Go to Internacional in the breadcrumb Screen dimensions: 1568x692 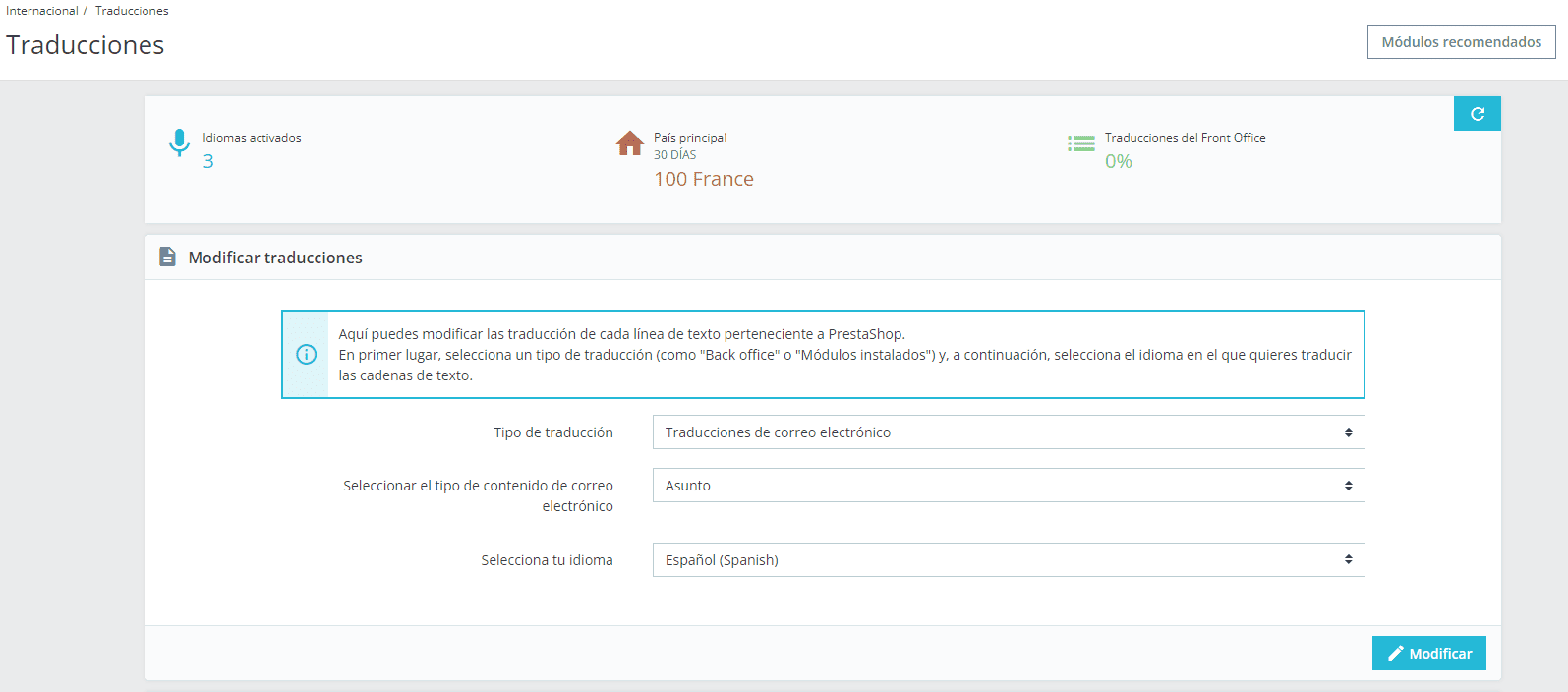point(41,11)
